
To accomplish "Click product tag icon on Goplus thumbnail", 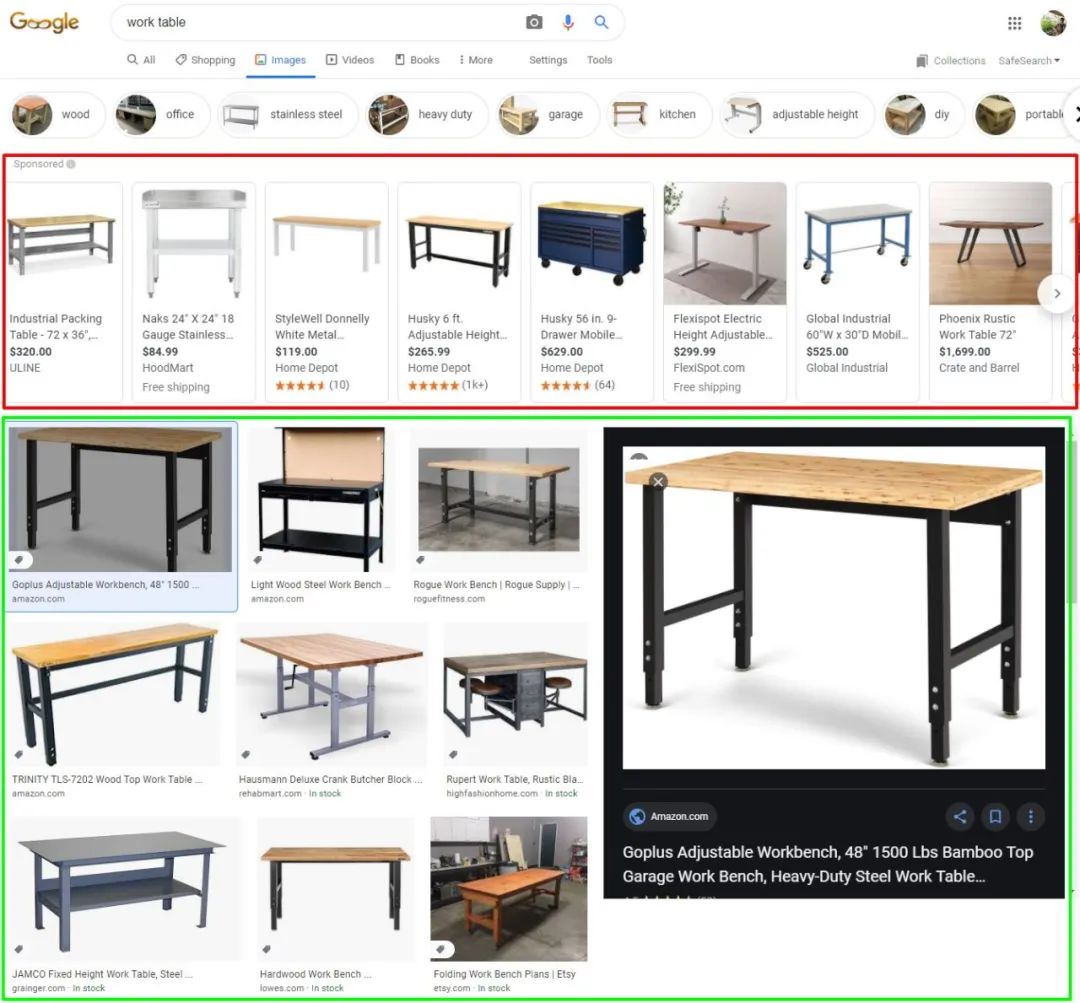I will (20, 560).
